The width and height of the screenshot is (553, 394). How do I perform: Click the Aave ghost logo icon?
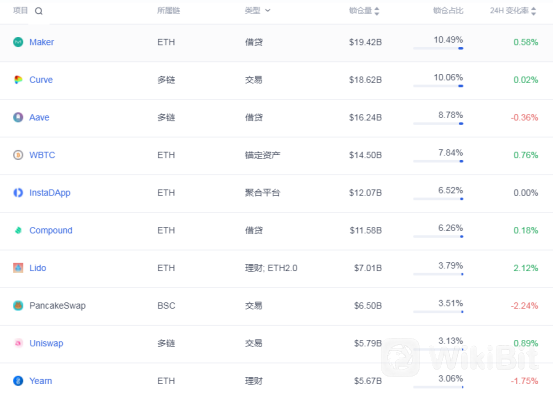click(18, 117)
